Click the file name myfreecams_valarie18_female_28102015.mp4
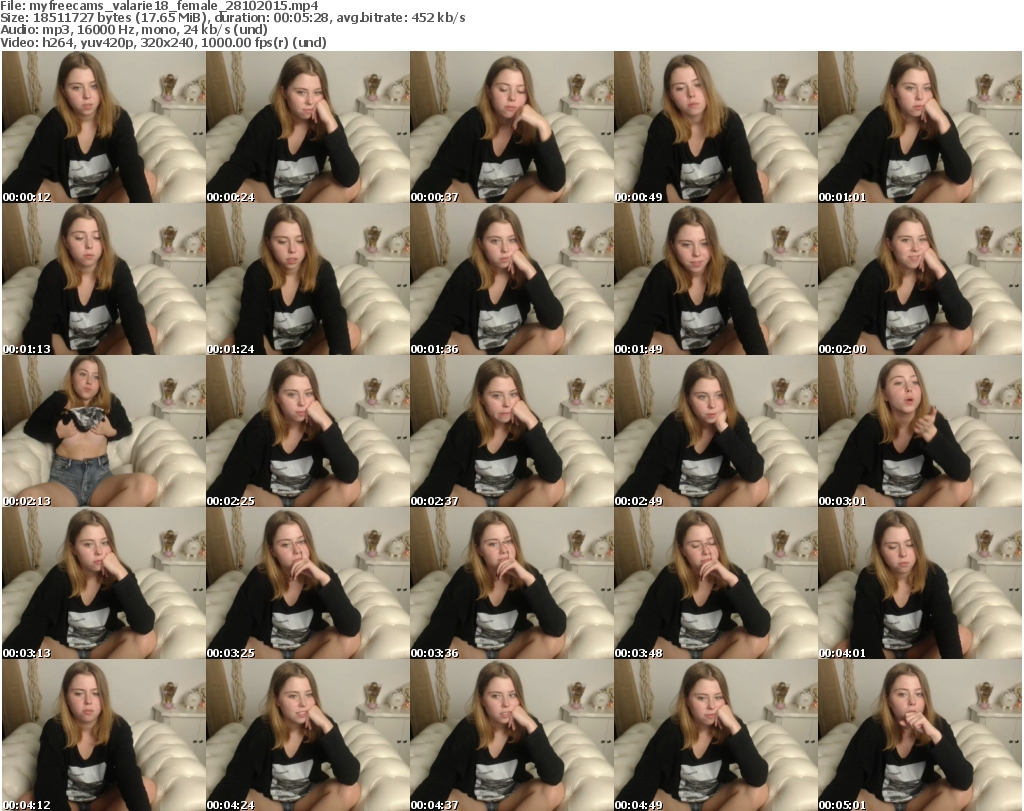This screenshot has height=811, width=1024. [x=174, y=6]
